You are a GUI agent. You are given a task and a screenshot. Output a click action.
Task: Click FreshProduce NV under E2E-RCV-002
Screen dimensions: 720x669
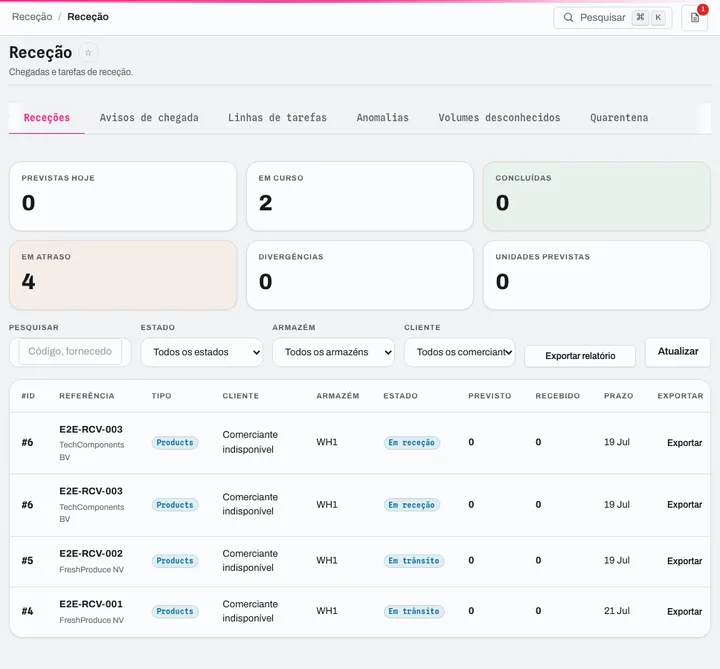[x=91, y=569]
